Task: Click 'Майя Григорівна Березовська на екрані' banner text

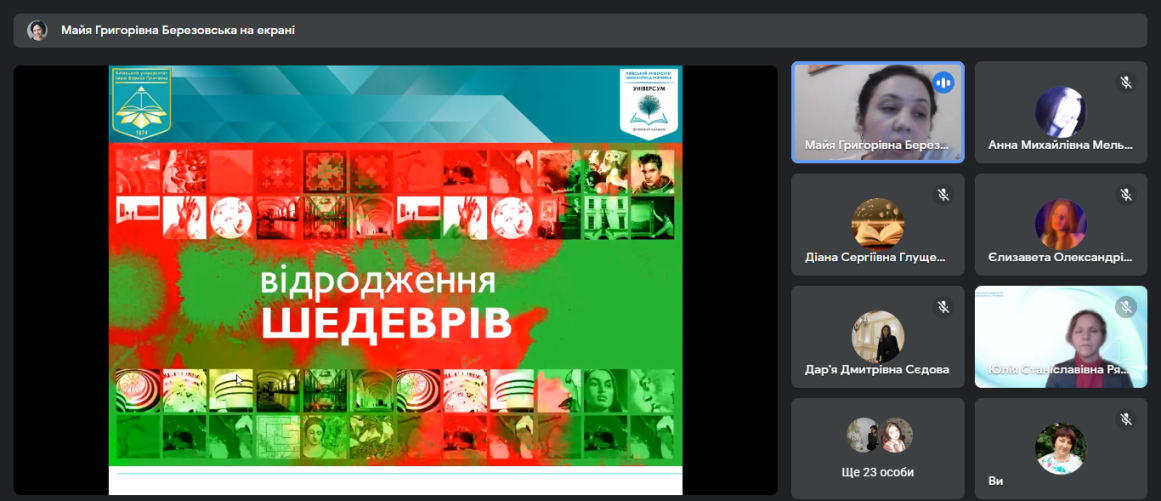Action: point(178,30)
